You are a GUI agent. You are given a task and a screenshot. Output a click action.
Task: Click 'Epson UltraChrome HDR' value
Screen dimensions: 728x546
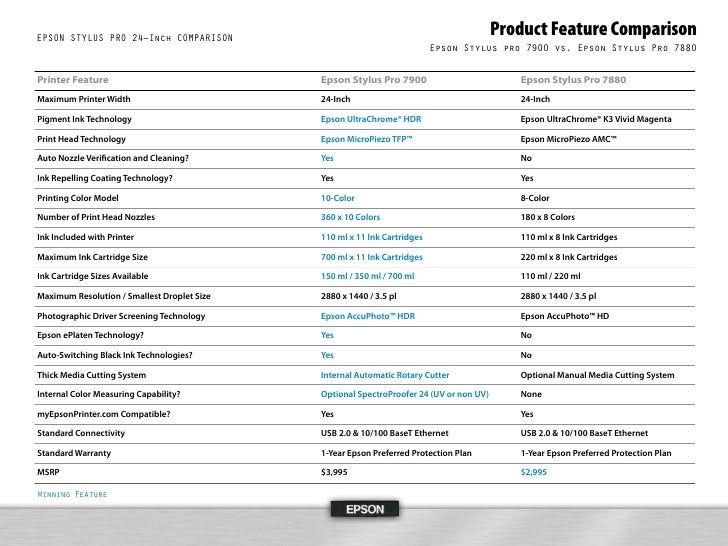coord(371,119)
